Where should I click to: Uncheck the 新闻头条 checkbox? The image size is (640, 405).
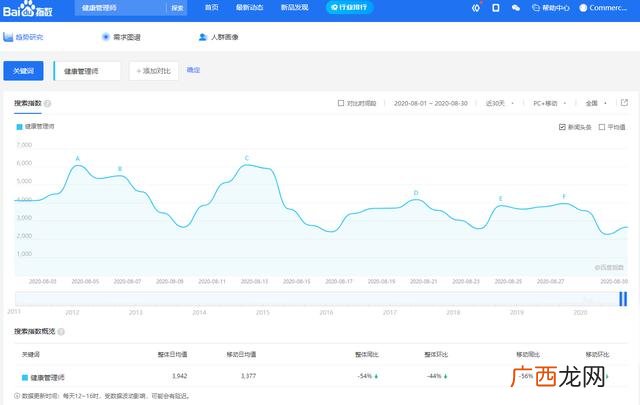click(x=562, y=127)
